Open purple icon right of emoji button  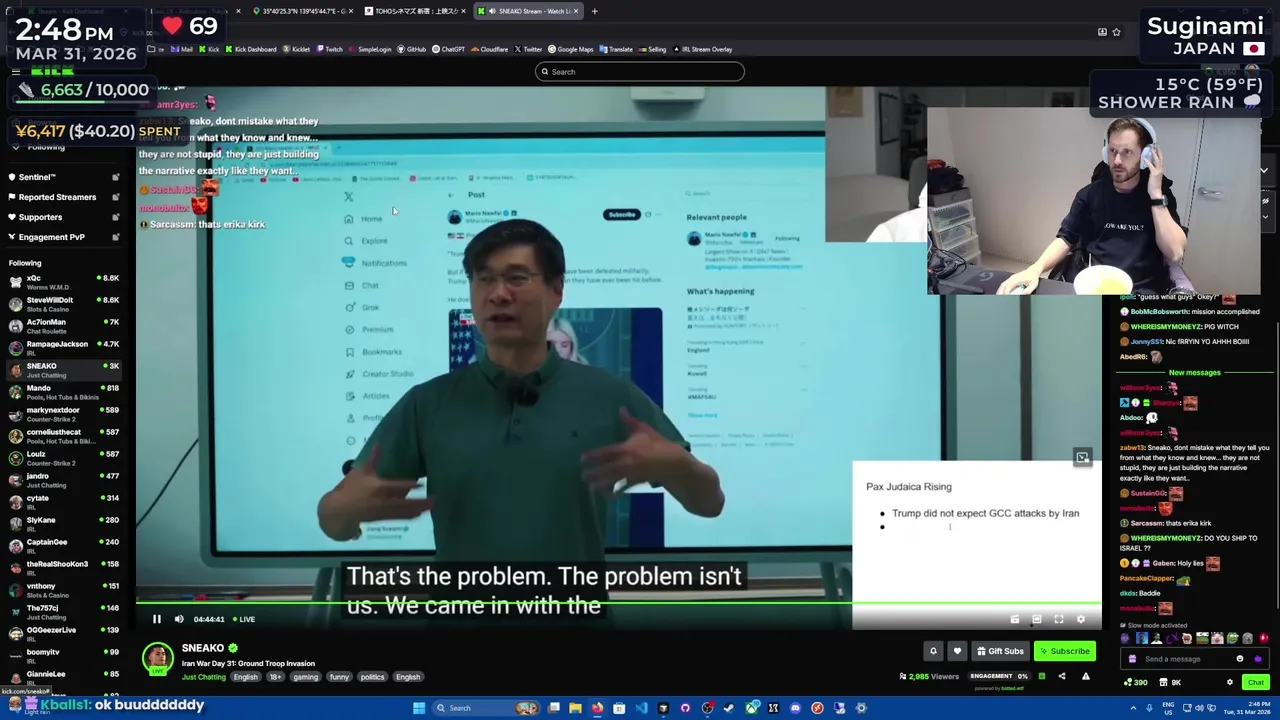click(1257, 659)
